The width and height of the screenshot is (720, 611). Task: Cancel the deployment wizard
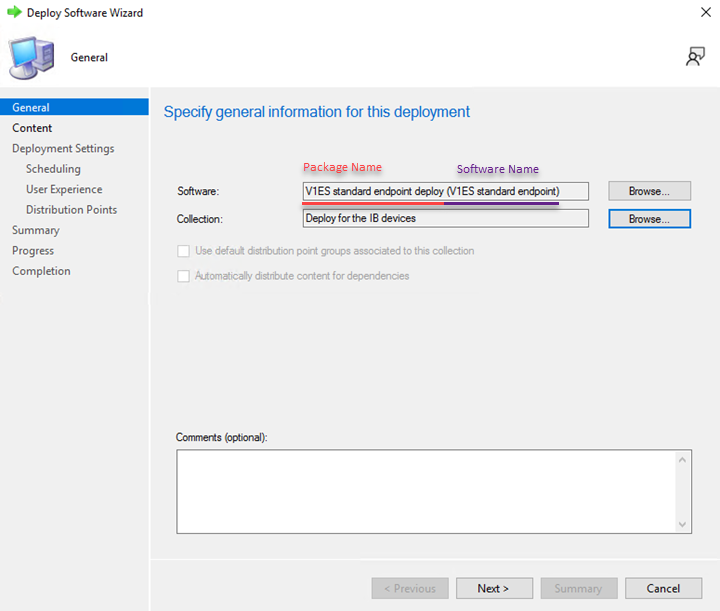coord(663,588)
